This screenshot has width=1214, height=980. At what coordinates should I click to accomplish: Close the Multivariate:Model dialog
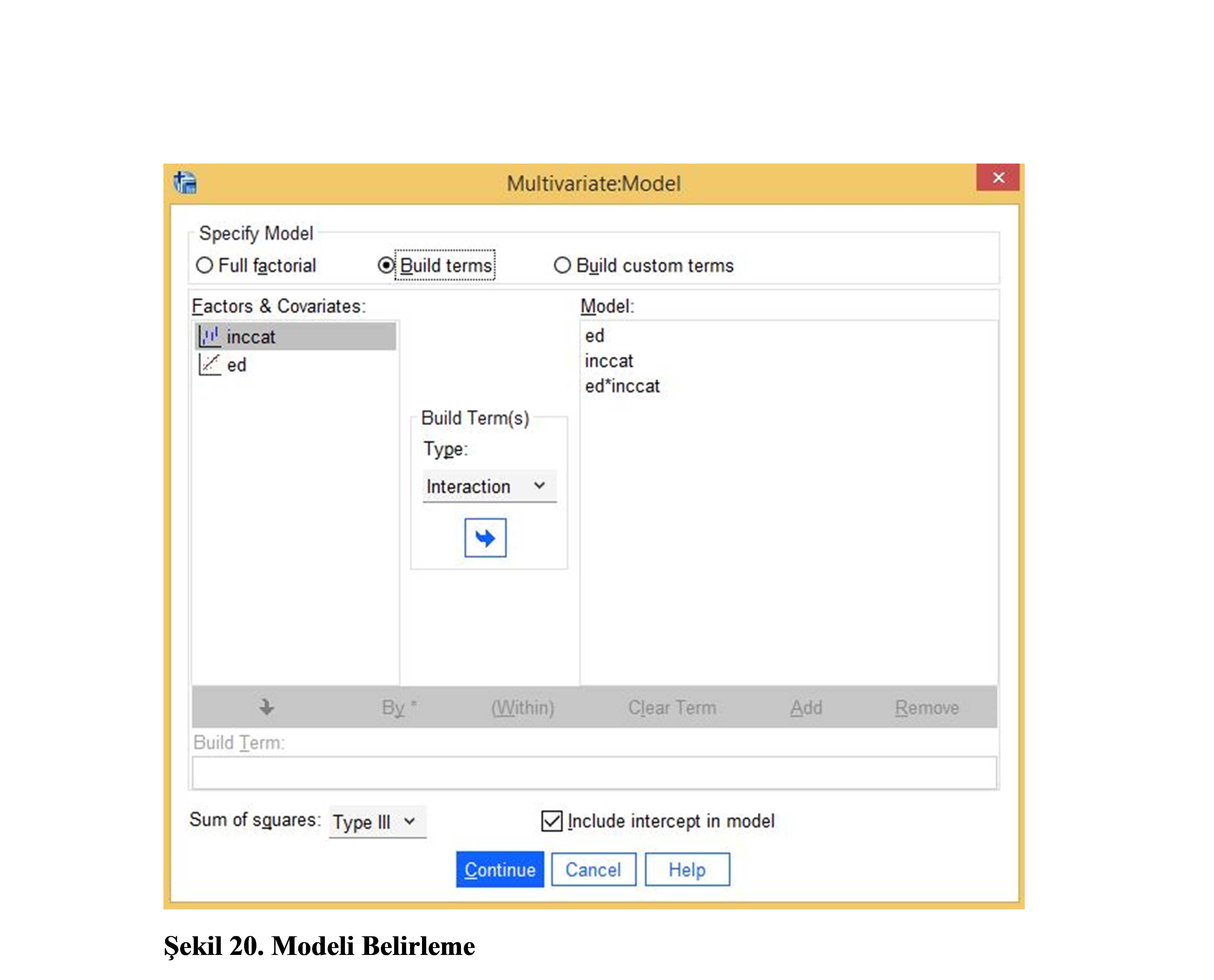point(997,177)
